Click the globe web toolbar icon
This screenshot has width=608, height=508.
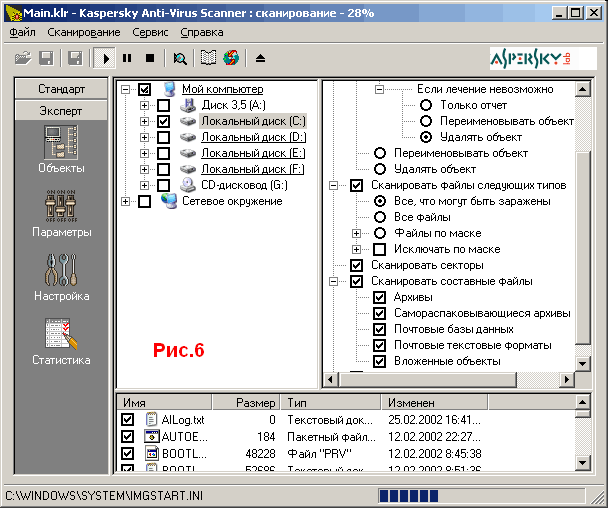(231, 58)
